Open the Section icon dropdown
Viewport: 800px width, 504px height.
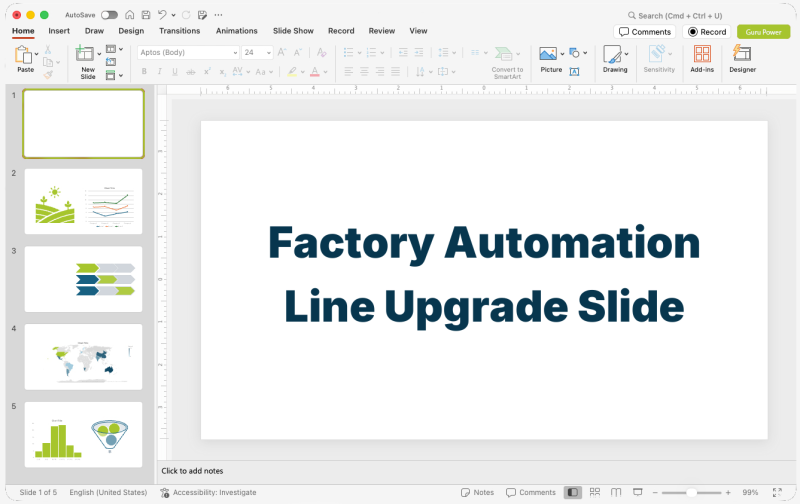(114, 75)
